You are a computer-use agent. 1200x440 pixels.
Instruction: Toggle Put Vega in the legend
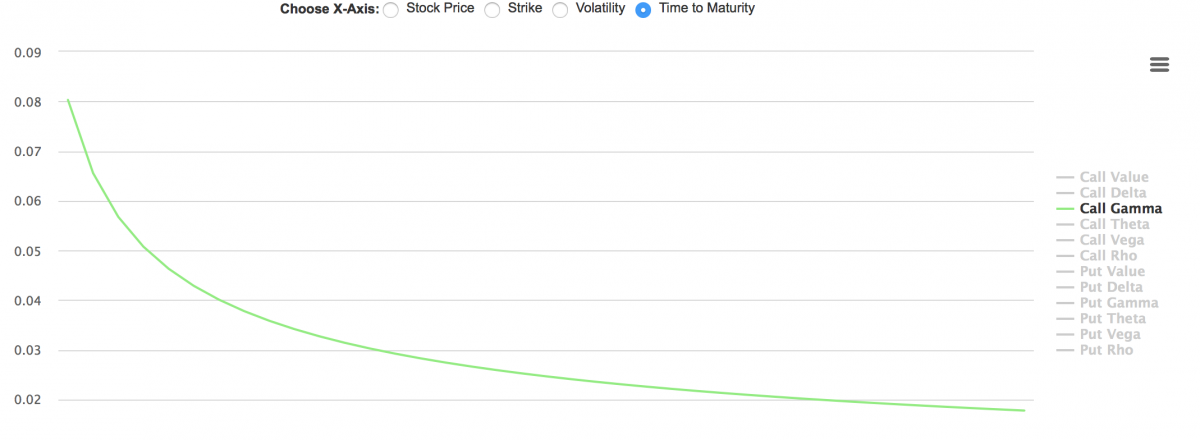[x=1110, y=334]
